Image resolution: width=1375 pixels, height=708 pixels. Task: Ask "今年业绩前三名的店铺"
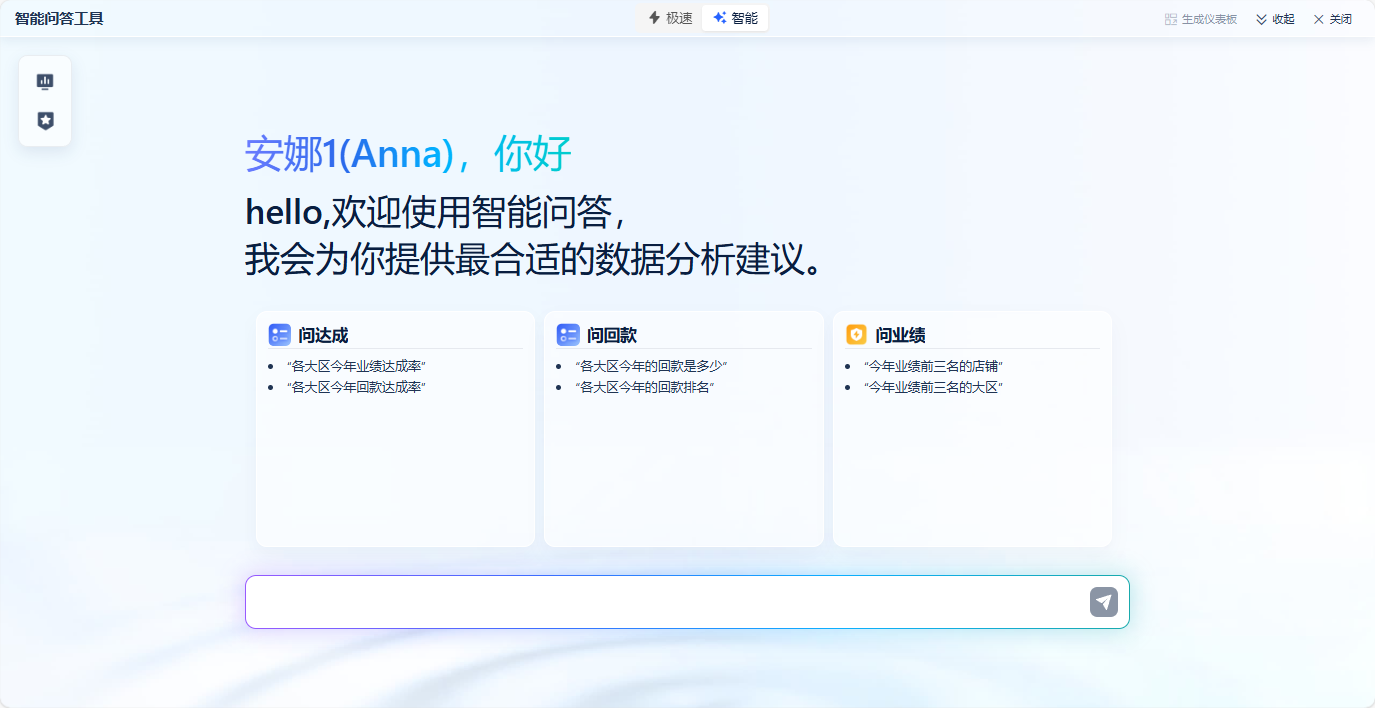coord(933,367)
